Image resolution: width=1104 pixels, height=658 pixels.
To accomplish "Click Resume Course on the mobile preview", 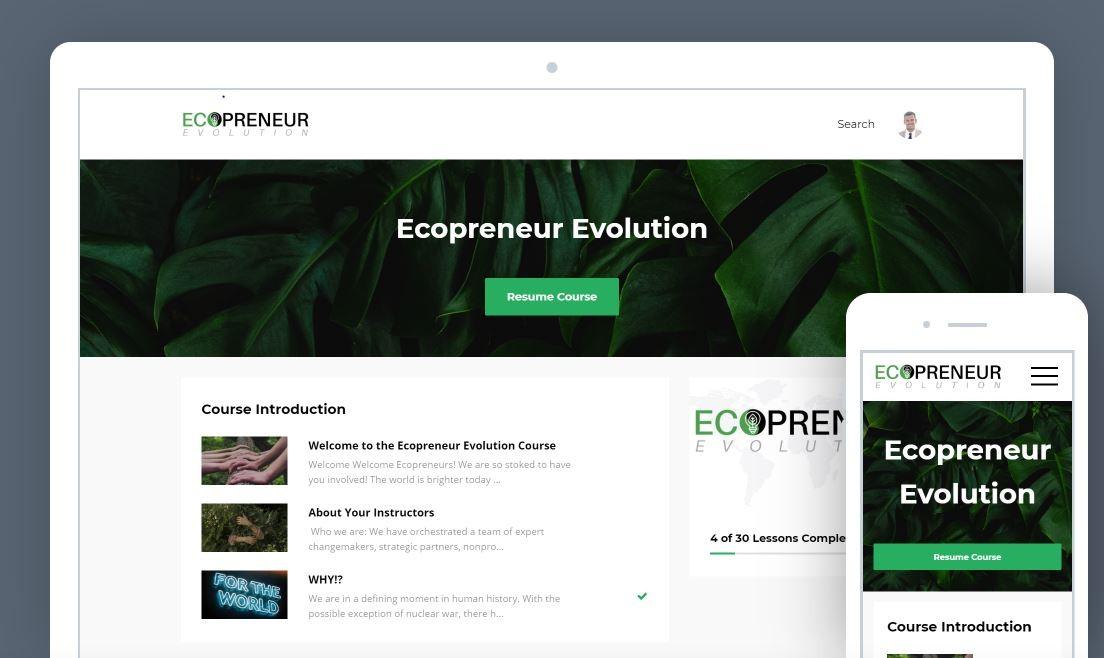I will tap(967, 557).
